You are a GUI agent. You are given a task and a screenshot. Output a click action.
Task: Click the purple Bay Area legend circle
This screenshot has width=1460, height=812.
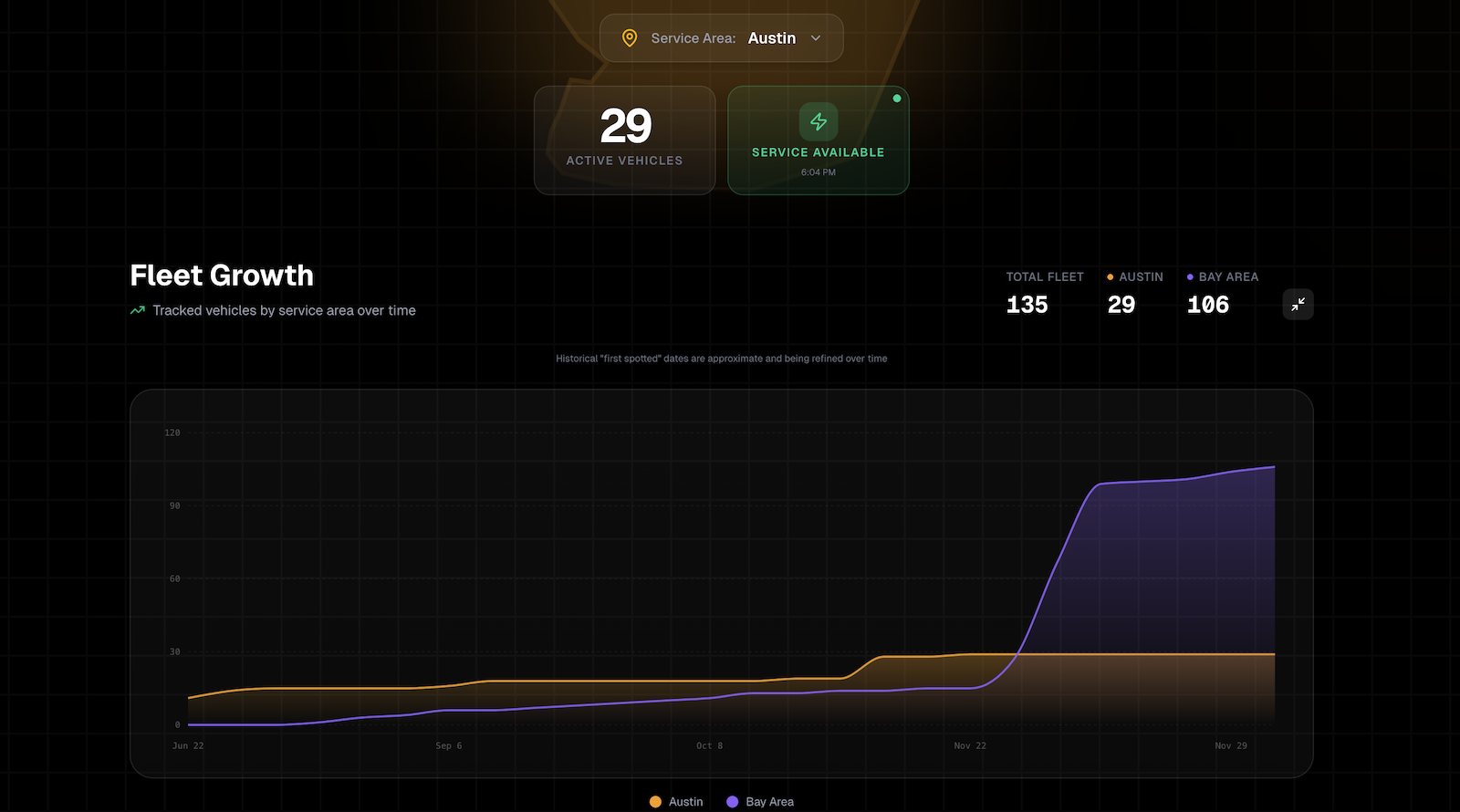tap(732, 802)
